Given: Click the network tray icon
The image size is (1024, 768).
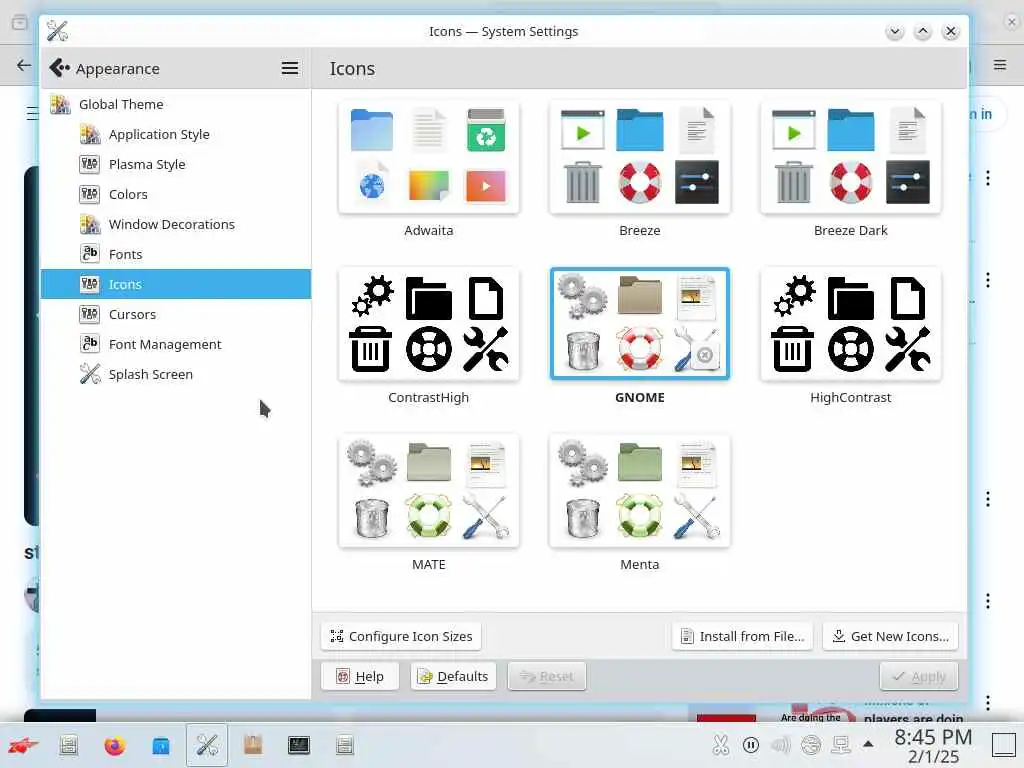Looking at the screenshot, I should pyautogui.click(x=840, y=745).
